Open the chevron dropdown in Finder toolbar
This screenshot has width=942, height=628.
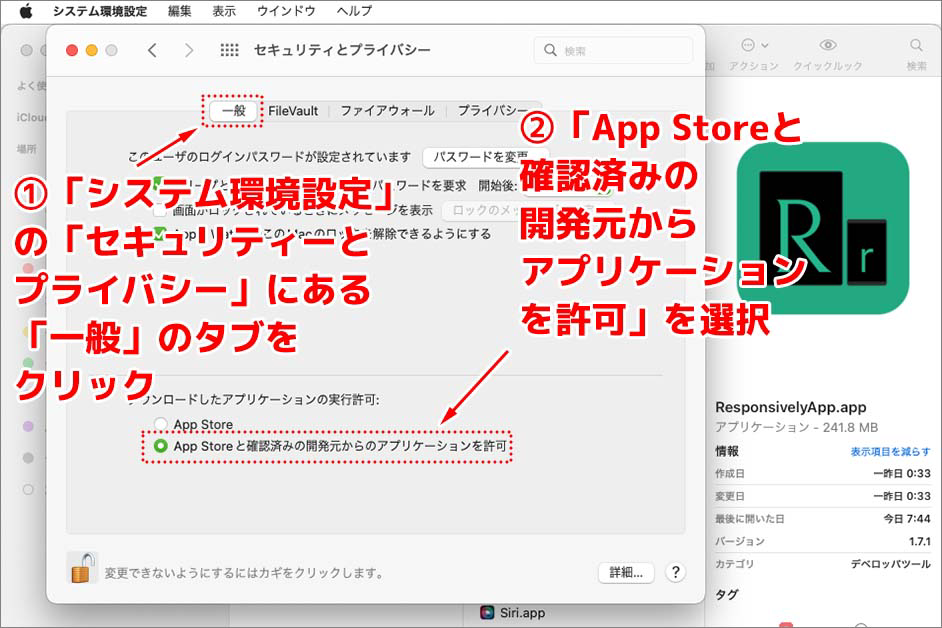click(x=764, y=45)
